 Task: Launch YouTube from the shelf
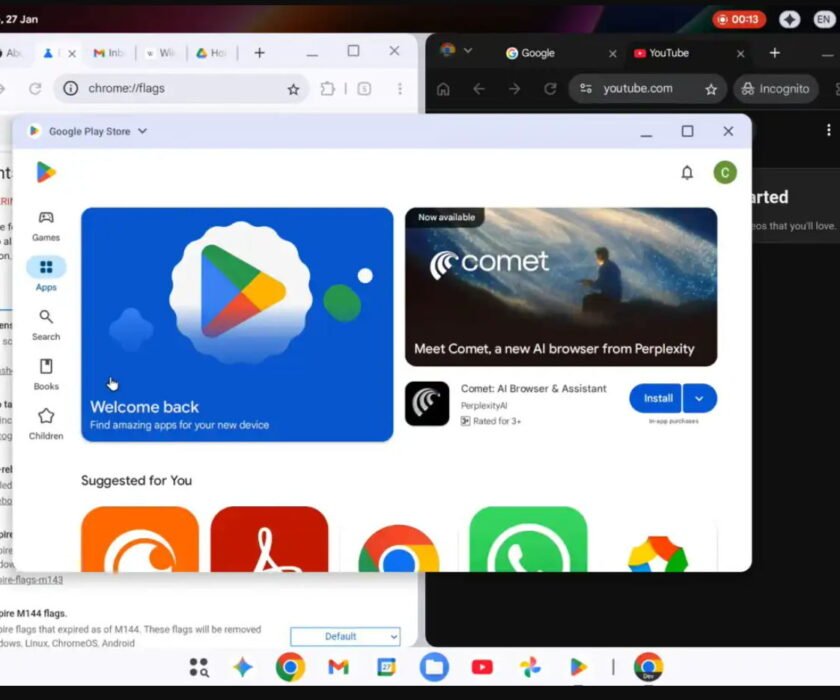click(x=482, y=666)
